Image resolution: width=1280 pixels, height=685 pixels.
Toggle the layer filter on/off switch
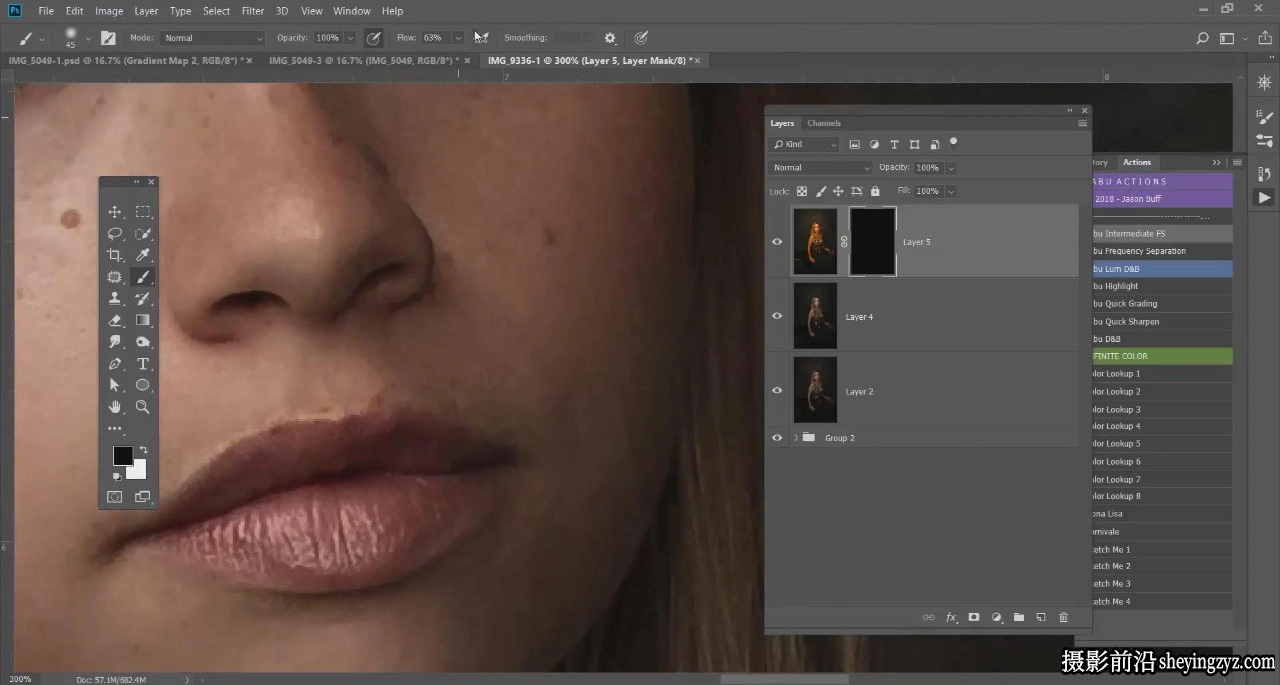(953, 142)
